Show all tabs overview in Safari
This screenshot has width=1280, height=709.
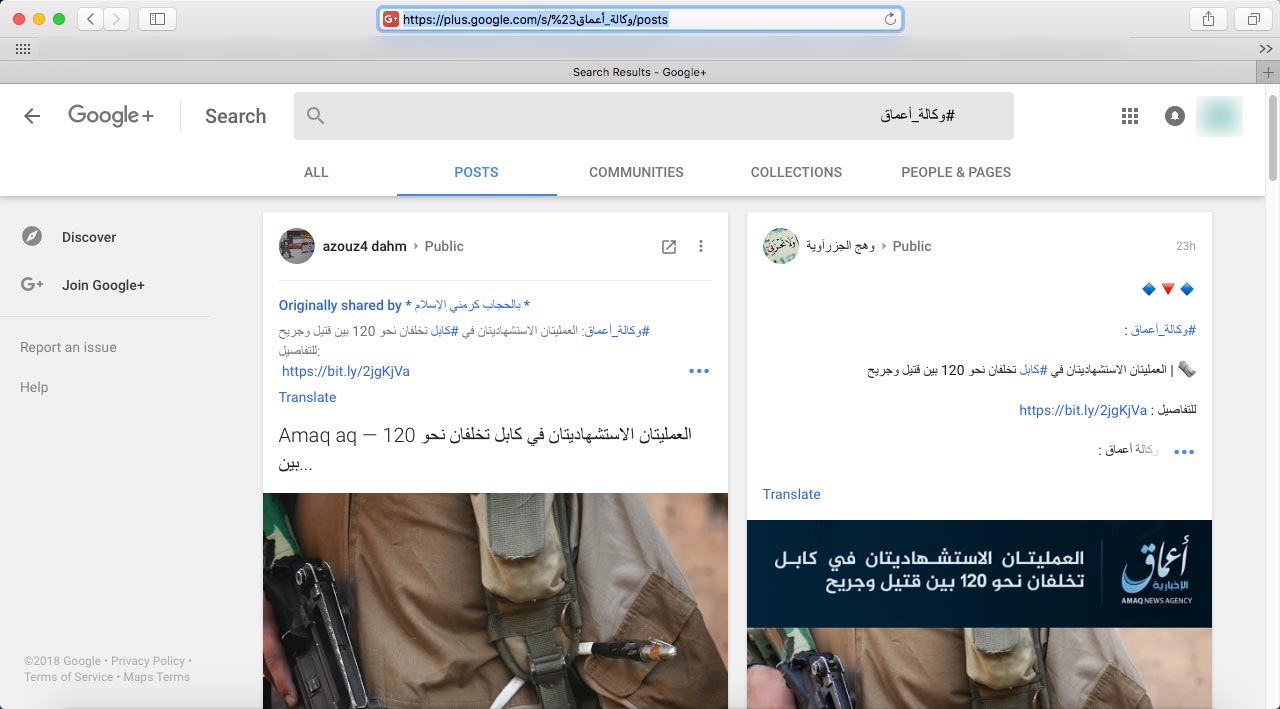coord(1253,19)
